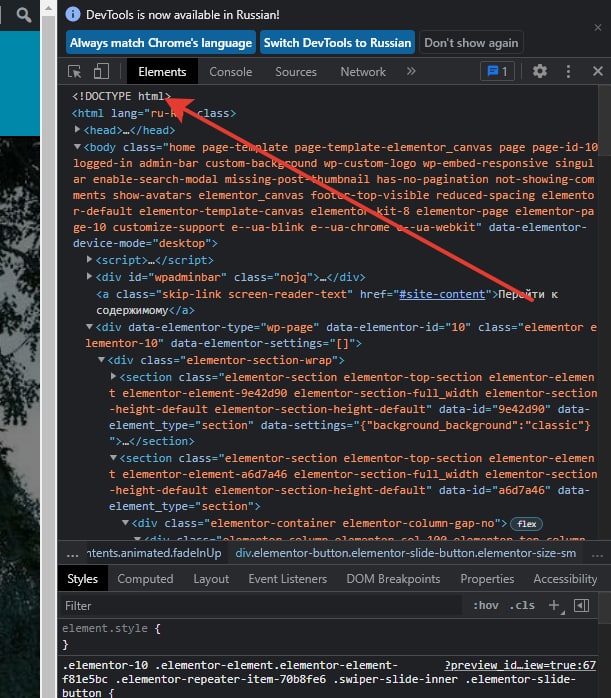Screen dimensions: 611x698
Task: Show earlier breadcrumbs via left ellipsis
Action: point(72,553)
